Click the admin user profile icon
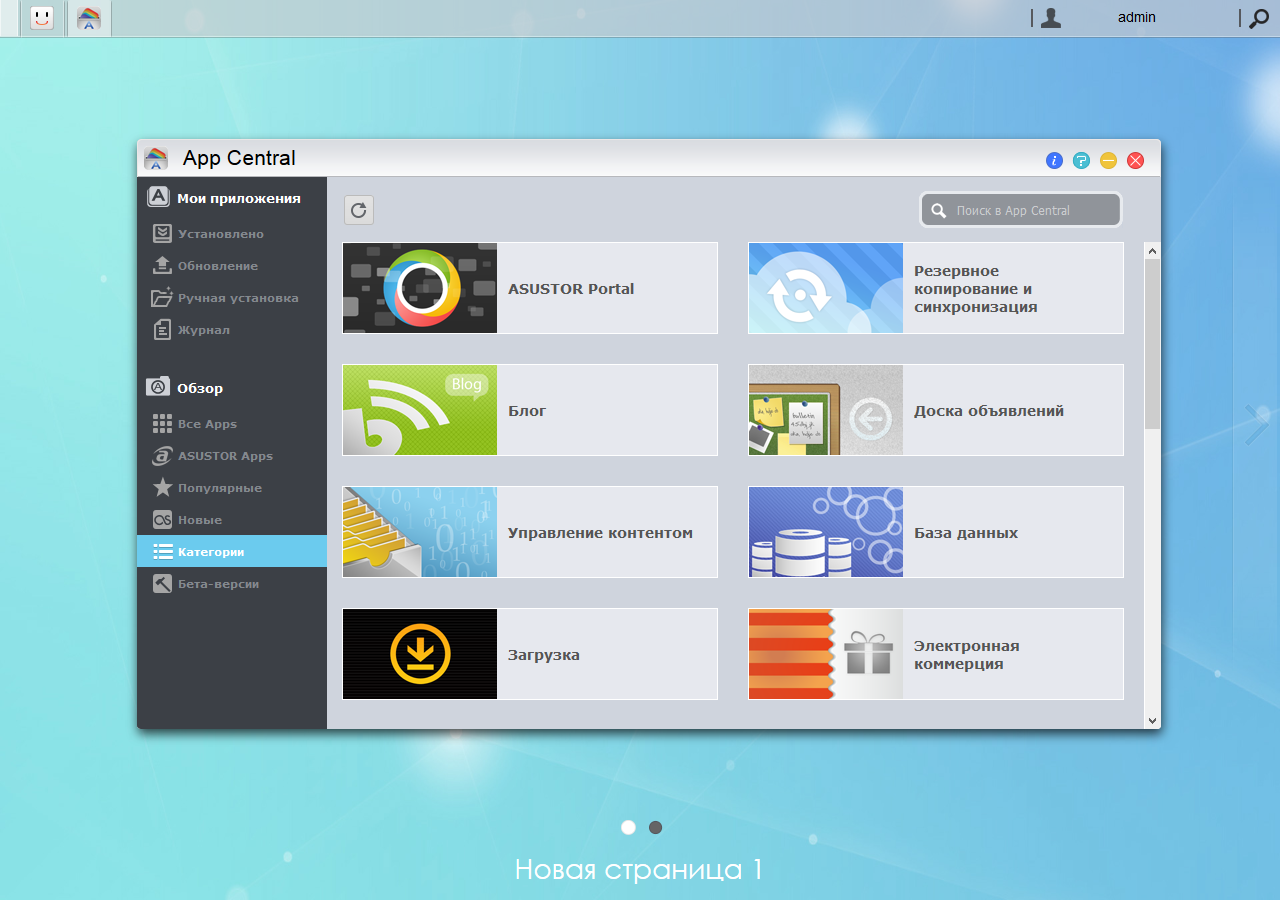This screenshot has height=900, width=1280. pos(1050,17)
